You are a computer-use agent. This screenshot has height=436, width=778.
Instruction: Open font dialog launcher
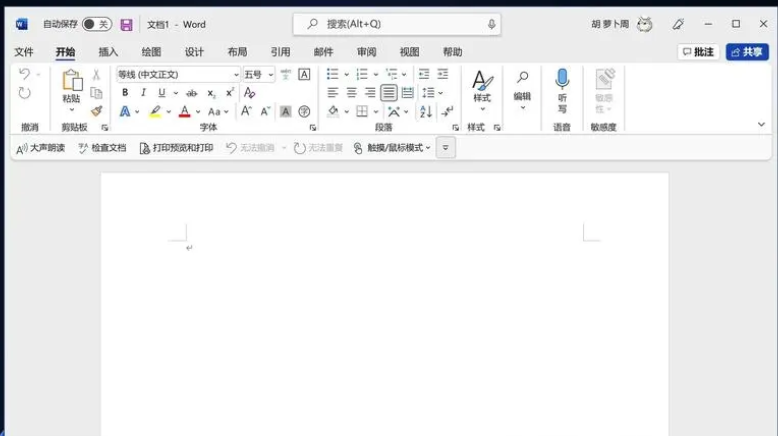pyautogui.click(x=313, y=127)
